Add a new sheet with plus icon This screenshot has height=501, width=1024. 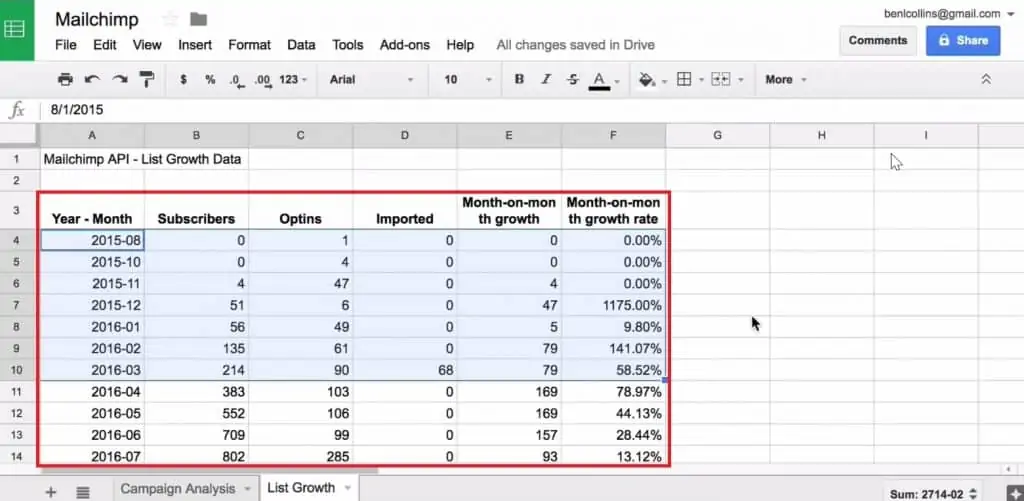coord(50,491)
